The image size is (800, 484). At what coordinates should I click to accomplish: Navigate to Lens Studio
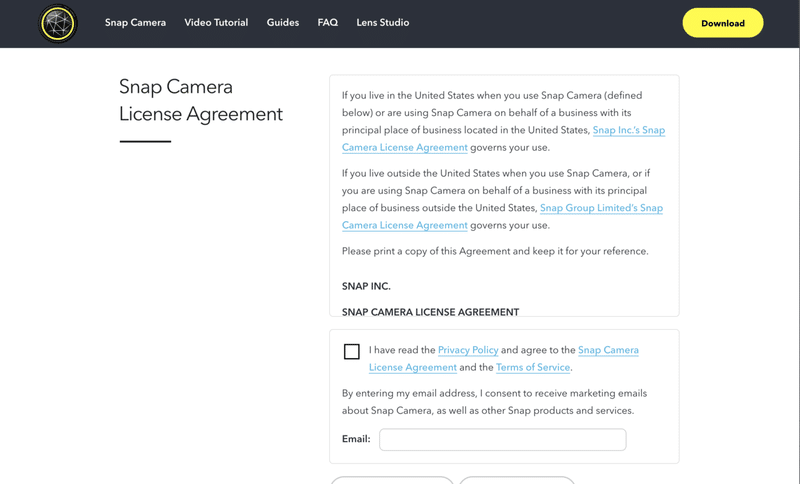pyautogui.click(x=383, y=22)
